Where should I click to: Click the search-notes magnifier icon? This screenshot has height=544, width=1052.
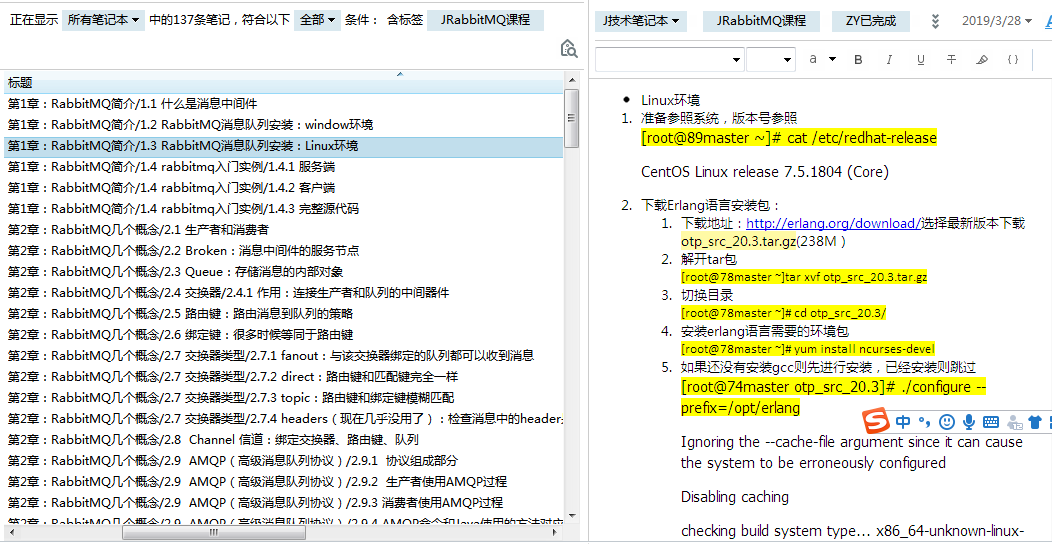tap(568, 48)
